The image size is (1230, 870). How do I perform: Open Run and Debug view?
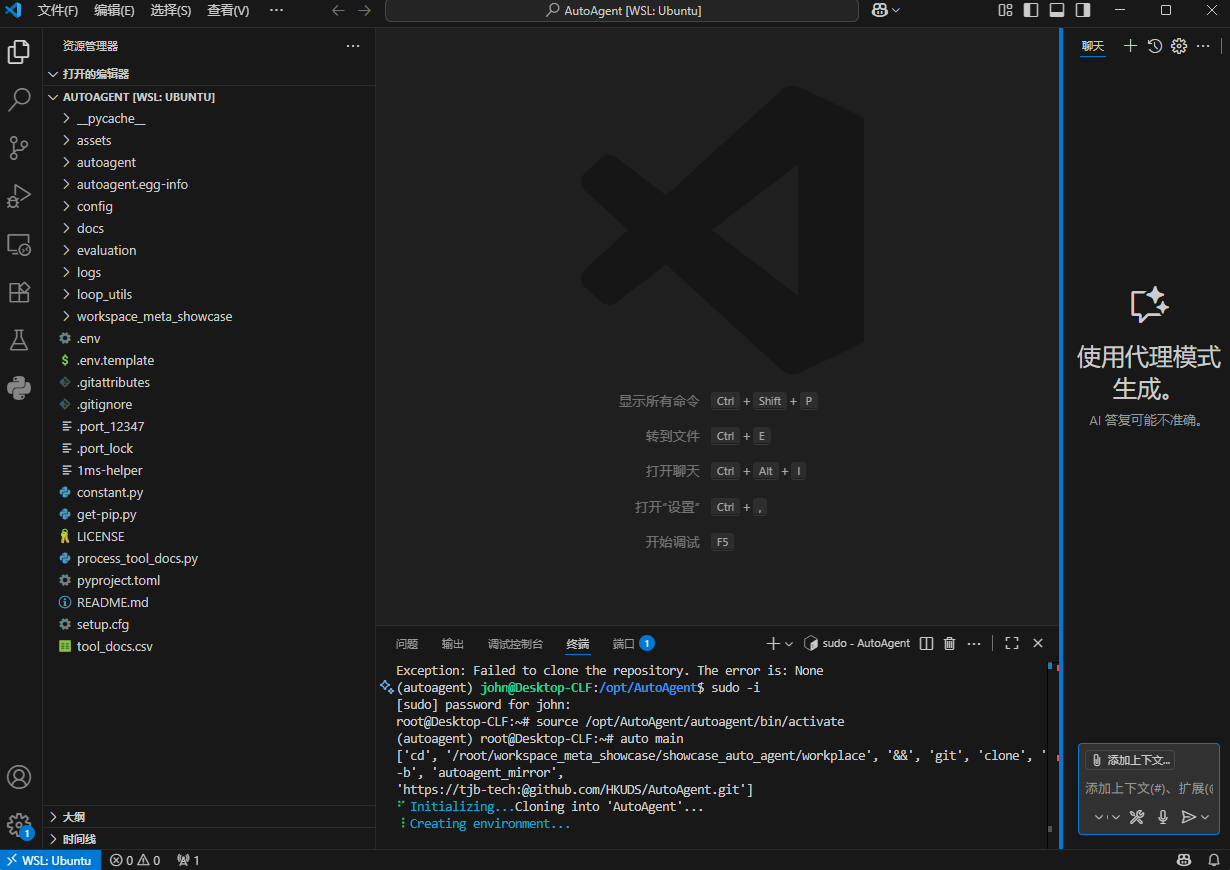coord(19,196)
